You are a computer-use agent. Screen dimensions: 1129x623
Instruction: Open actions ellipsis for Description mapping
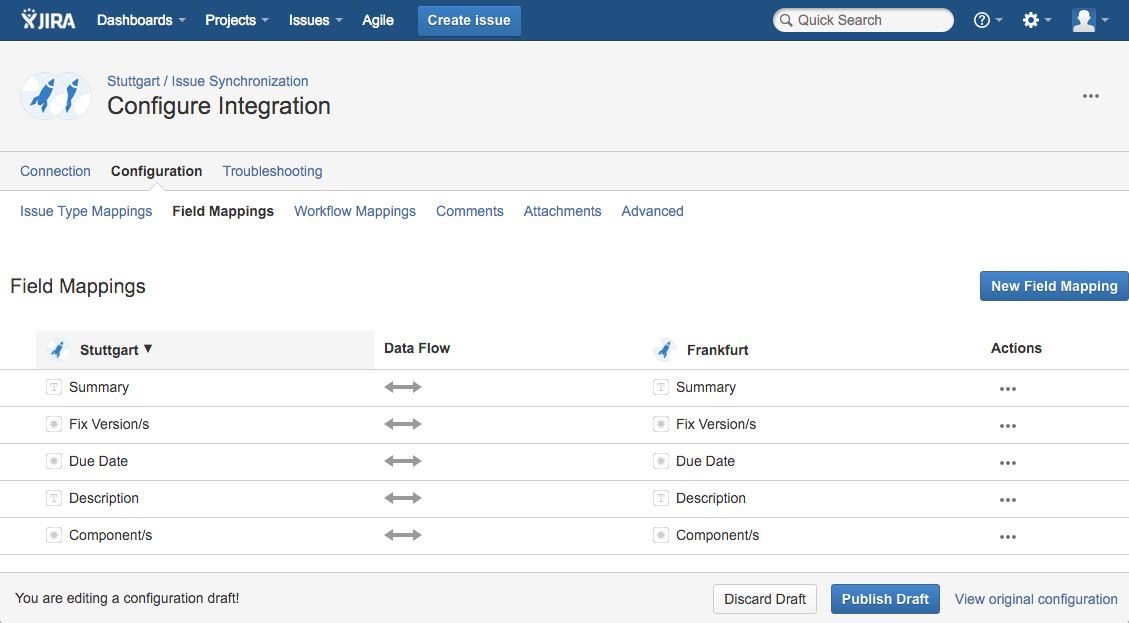click(x=1007, y=500)
